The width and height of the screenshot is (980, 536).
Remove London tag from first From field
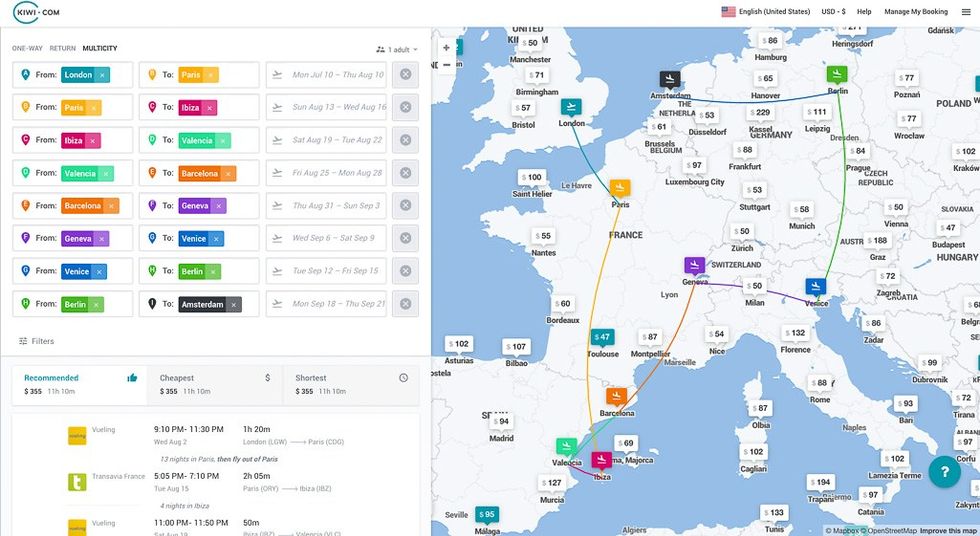click(x=102, y=75)
